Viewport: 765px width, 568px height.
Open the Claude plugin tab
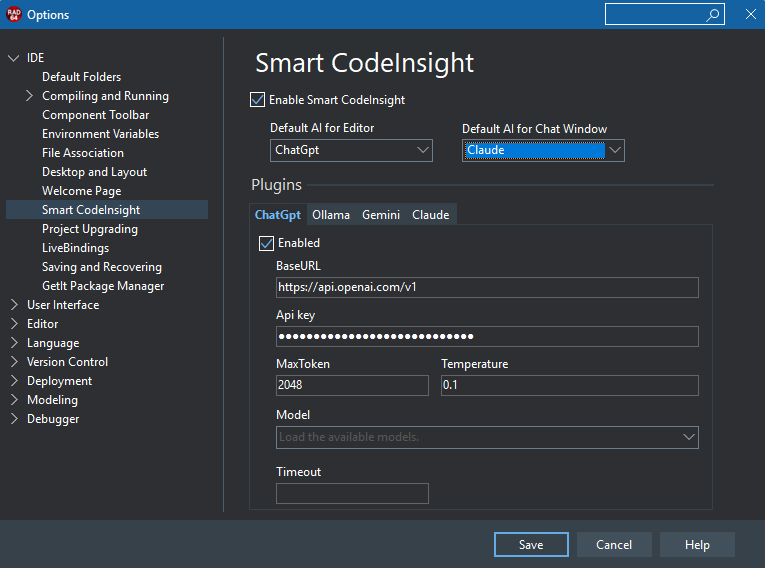point(431,215)
